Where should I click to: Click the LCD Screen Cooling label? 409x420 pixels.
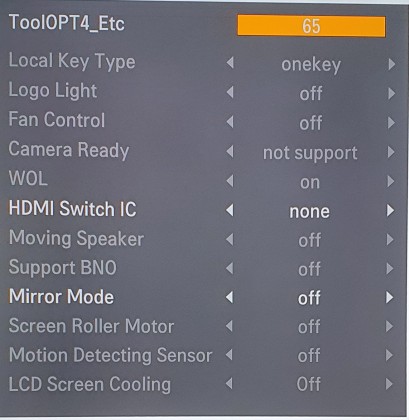(90, 384)
